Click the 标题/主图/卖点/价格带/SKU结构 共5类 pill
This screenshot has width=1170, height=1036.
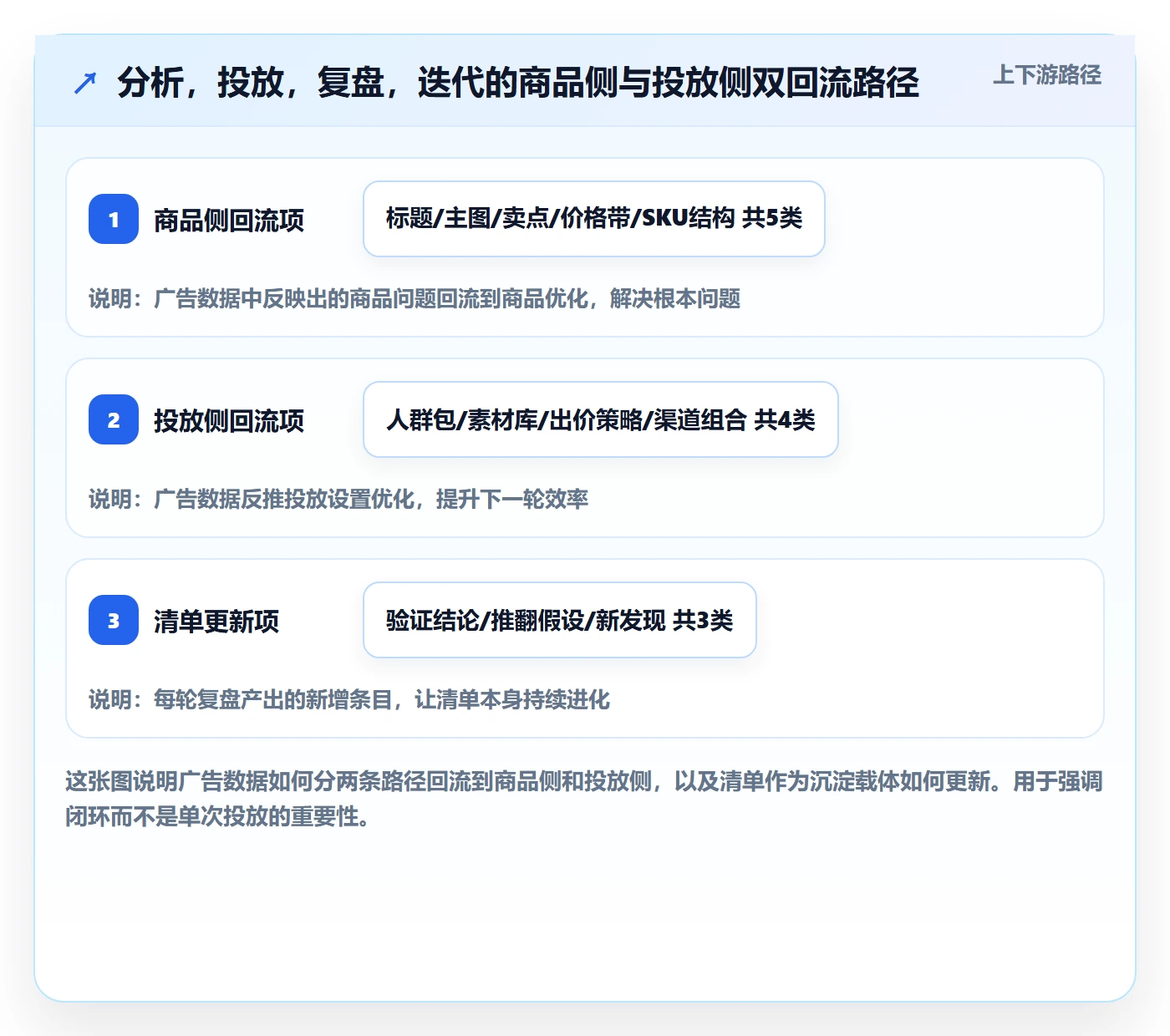(x=594, y=219)
